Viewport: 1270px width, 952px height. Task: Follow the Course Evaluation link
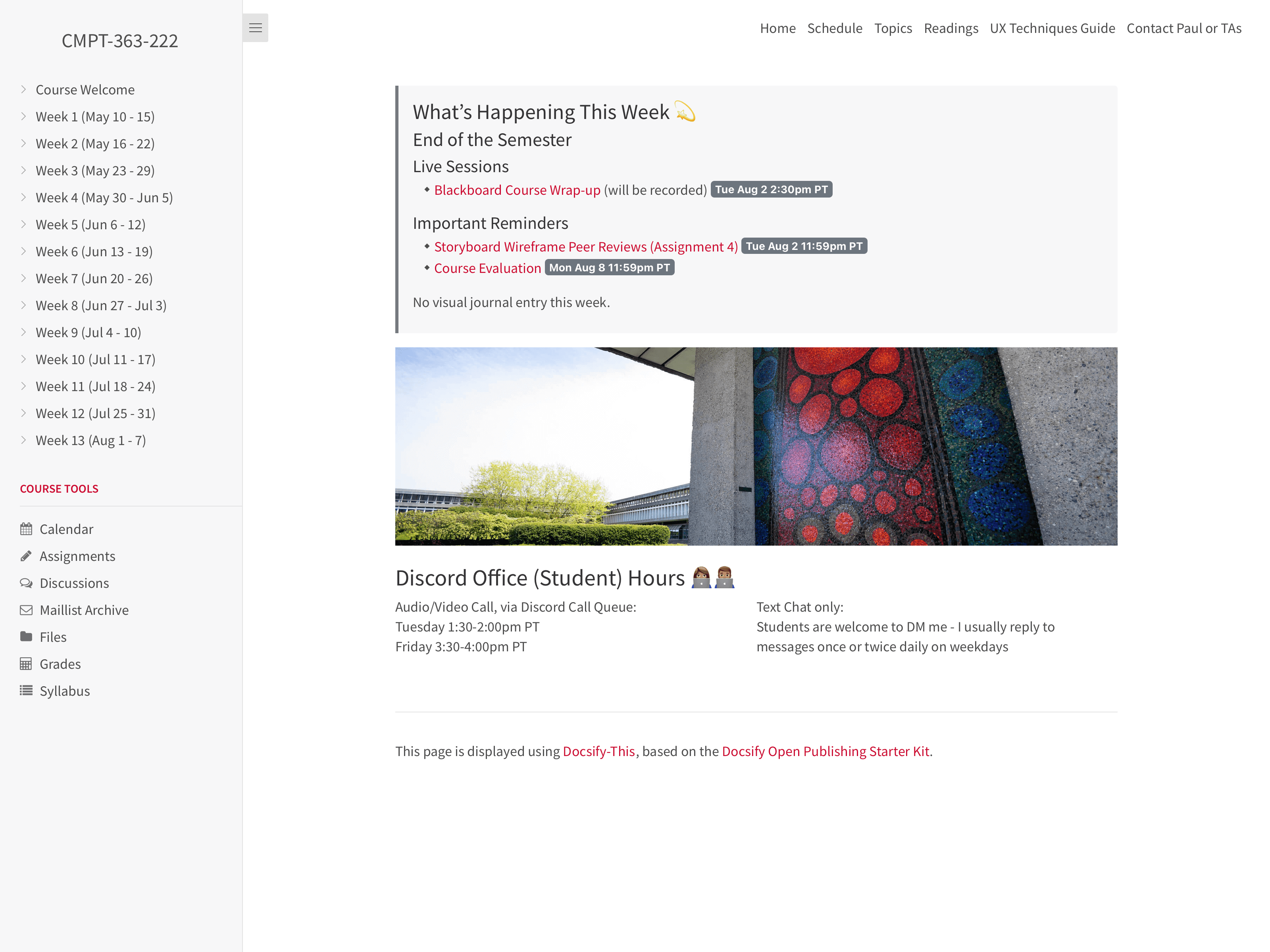click(487, 268)
